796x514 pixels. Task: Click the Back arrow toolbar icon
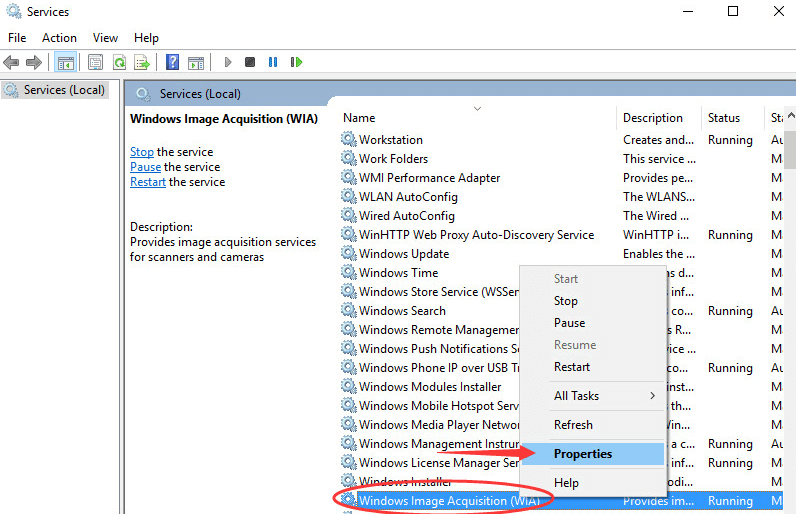(11, 62)
